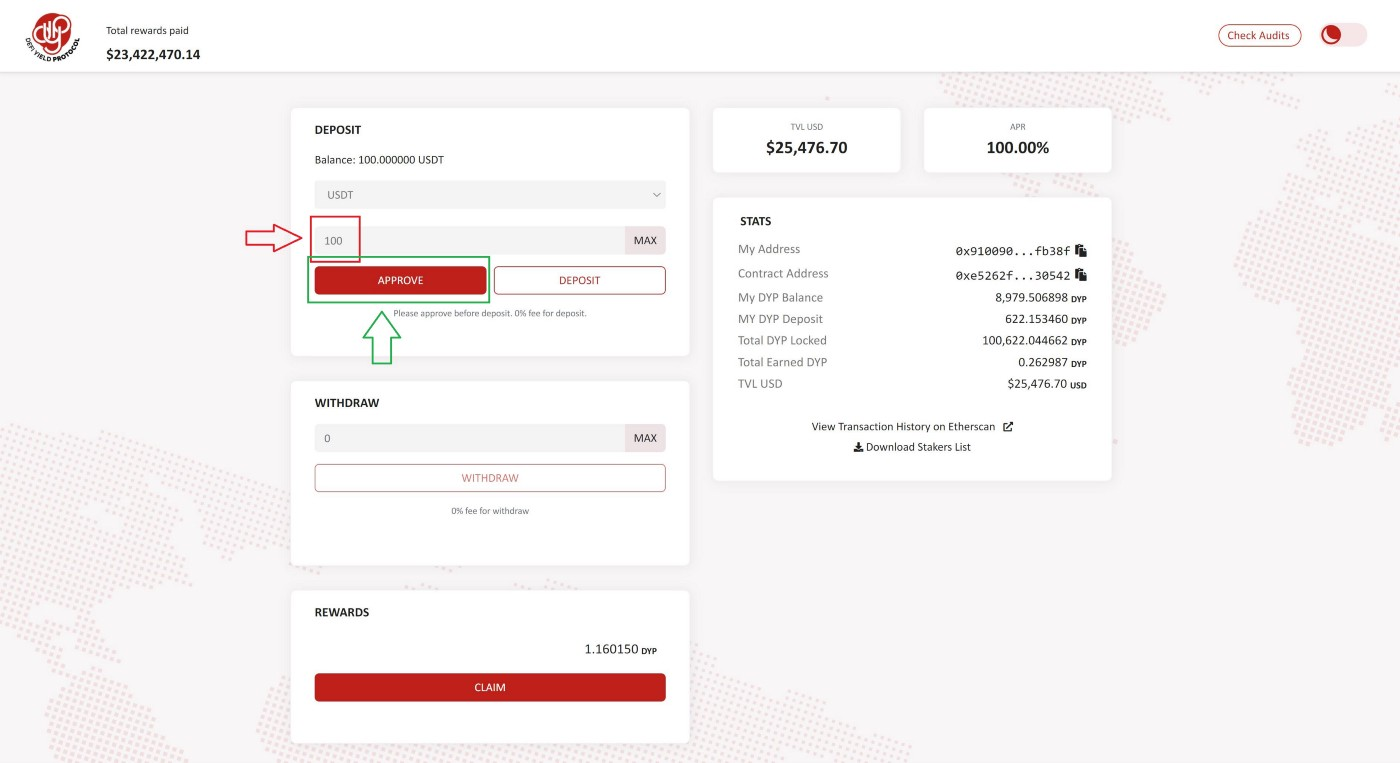Click the rewards amount 1.160150 DYP

point(620,650)
